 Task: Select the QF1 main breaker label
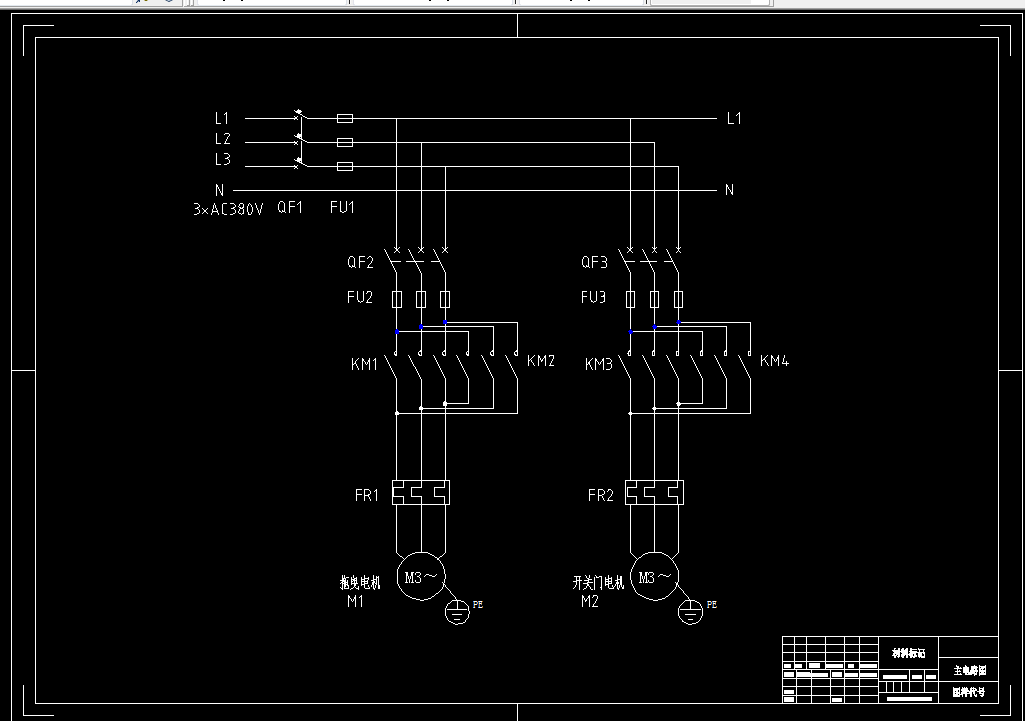coord(290,208)
